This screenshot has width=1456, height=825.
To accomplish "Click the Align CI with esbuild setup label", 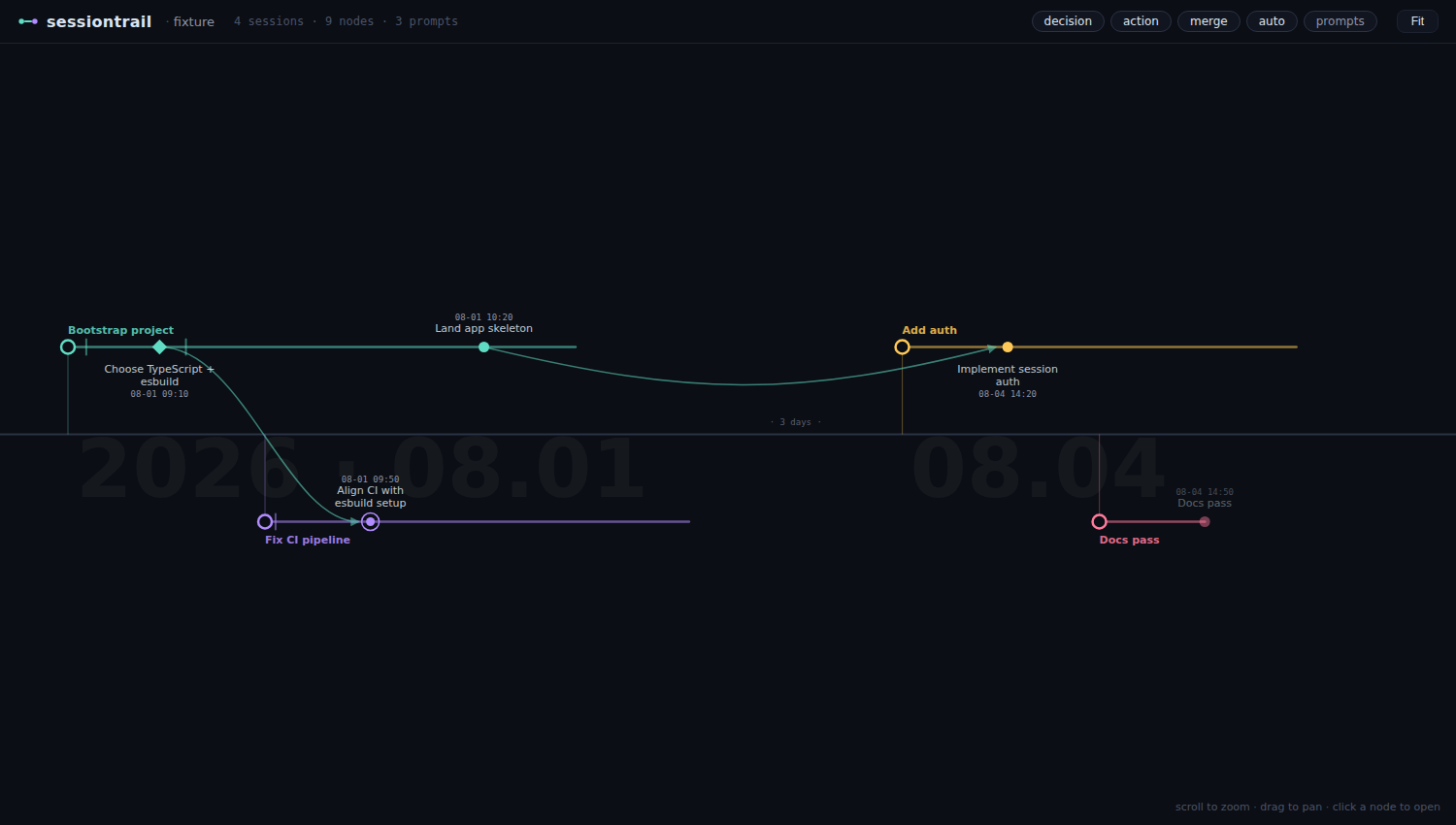I will coord(370,497).
